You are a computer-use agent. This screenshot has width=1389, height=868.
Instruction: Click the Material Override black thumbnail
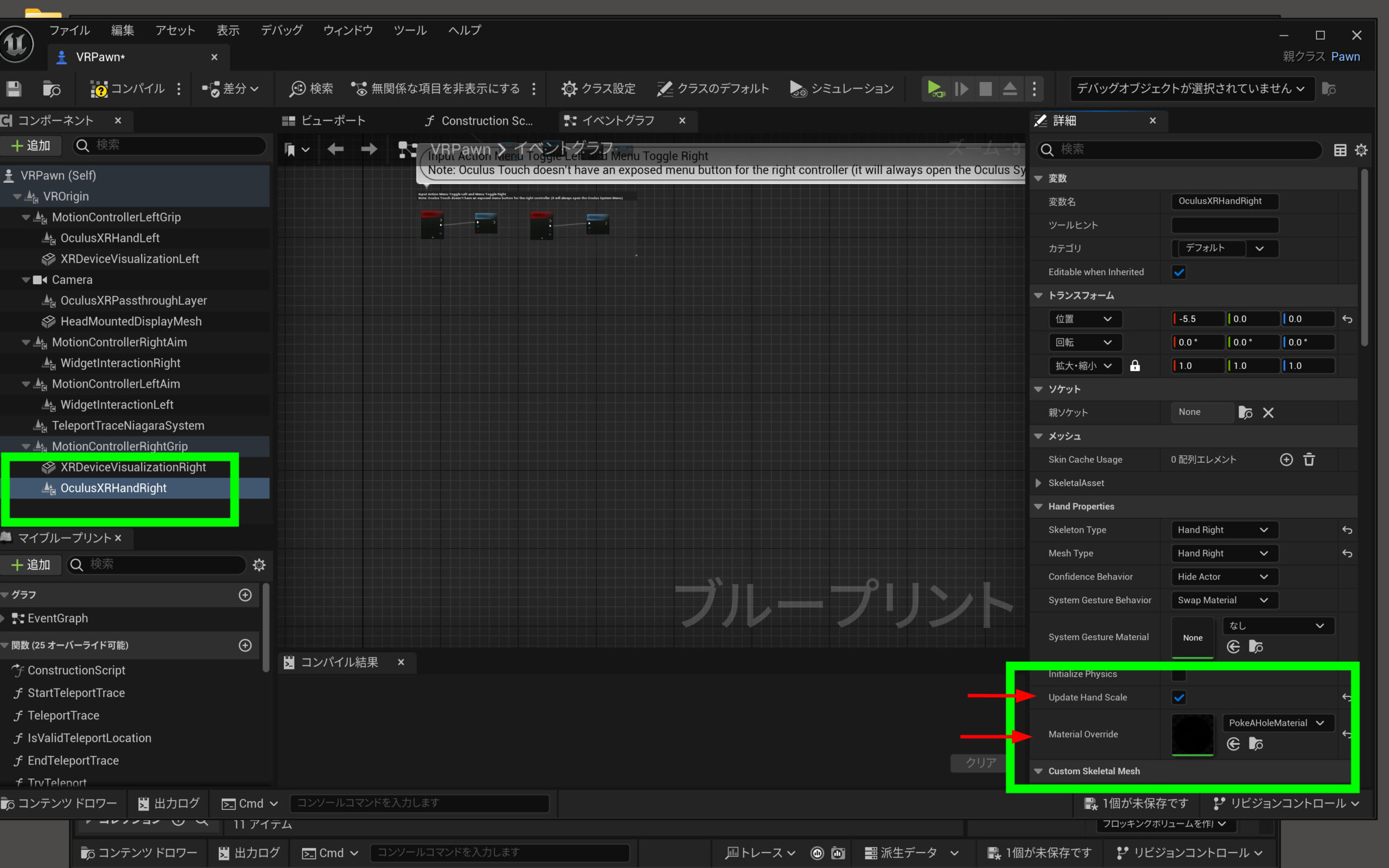point(1192,734)
